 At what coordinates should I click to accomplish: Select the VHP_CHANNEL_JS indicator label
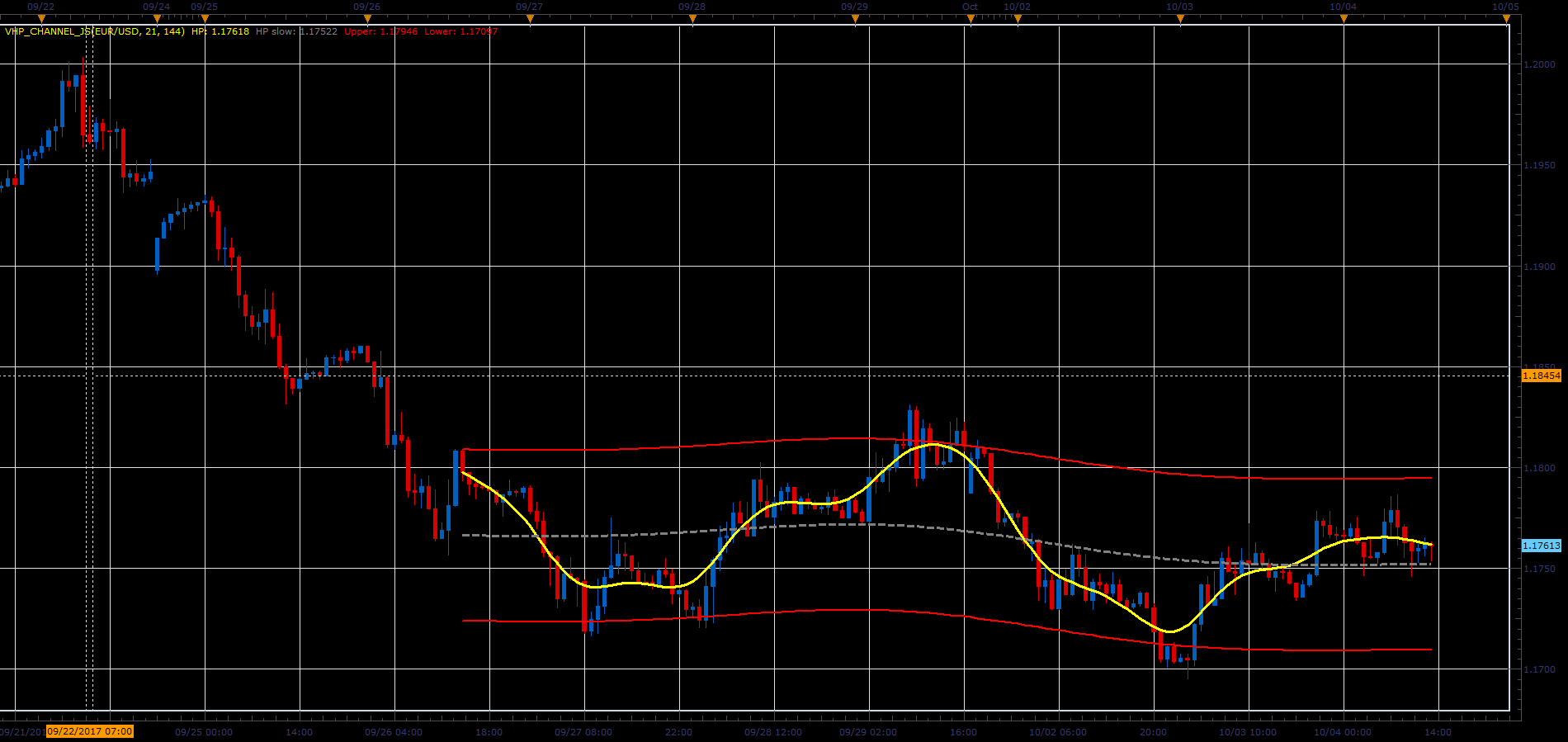(x=95, y=31)
